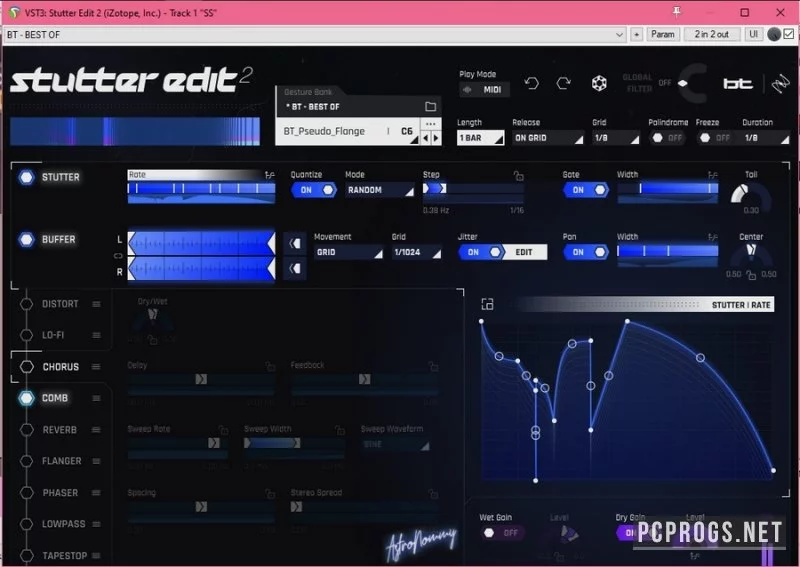The image size is (800, 567).
Task: Click the undo arrow icon
Action: point(531,83)
